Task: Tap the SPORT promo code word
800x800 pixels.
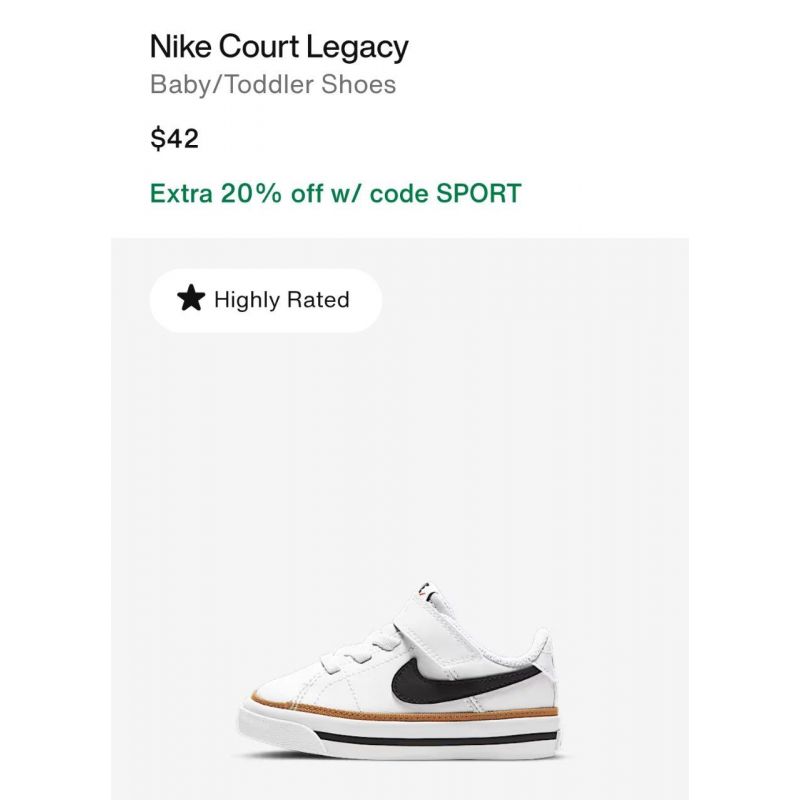Action: pyautogui.click(x=479, y=193)
